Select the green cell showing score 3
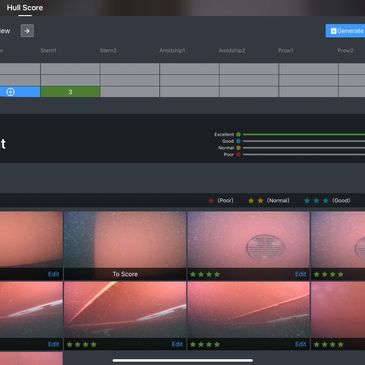Screen dimensions: 365x365 (70, 92)
